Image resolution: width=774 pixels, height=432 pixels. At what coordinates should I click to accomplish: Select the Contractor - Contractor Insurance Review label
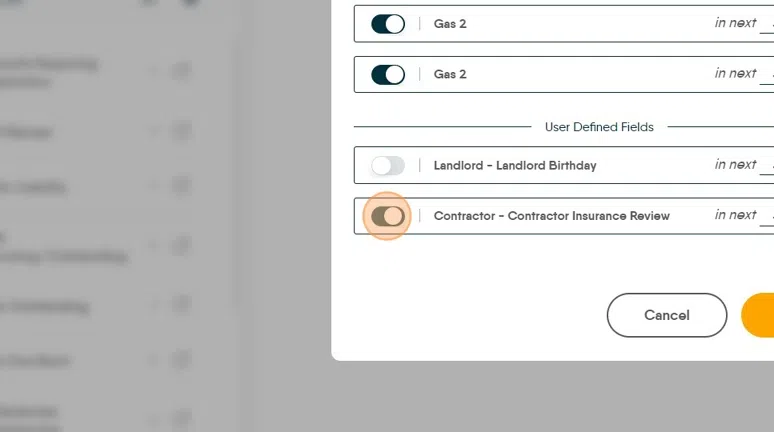click(551, 216)
